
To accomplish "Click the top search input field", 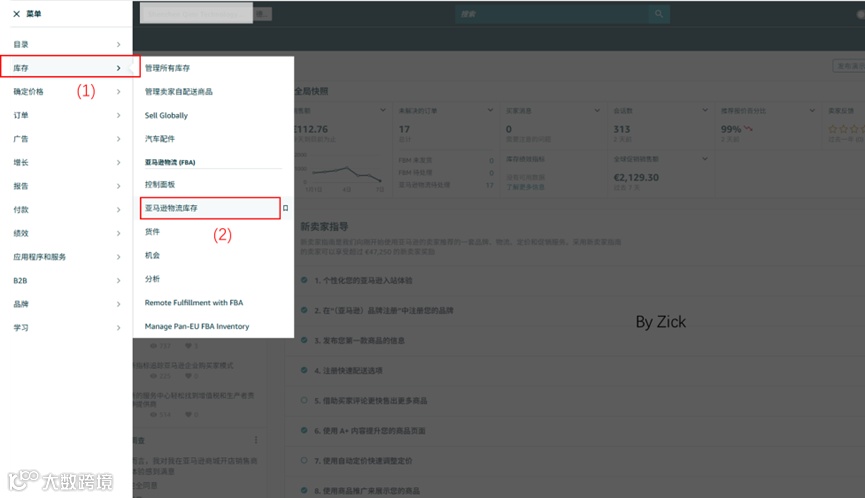I will [552, 14].
